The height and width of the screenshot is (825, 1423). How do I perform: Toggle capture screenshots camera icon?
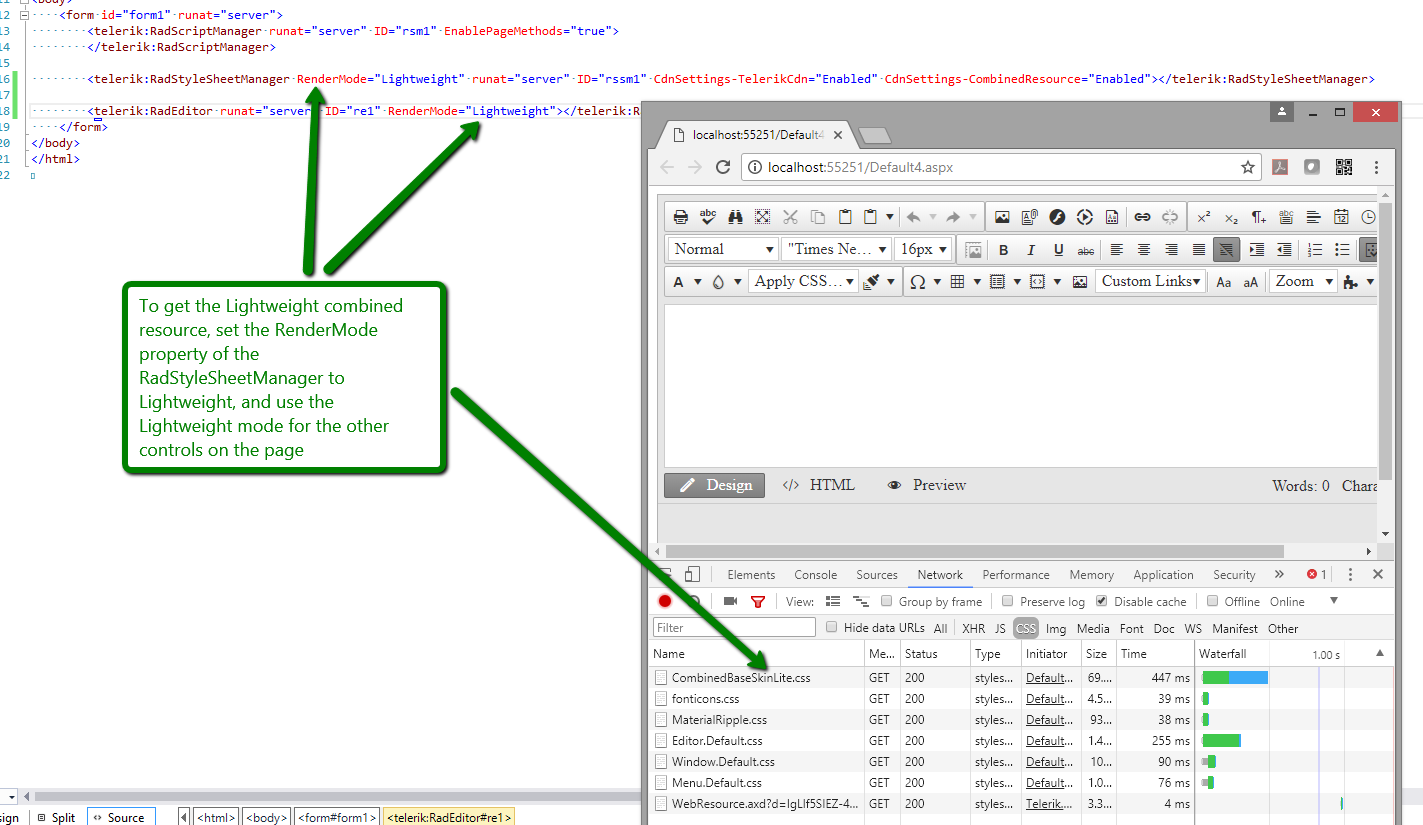[730, 601]
